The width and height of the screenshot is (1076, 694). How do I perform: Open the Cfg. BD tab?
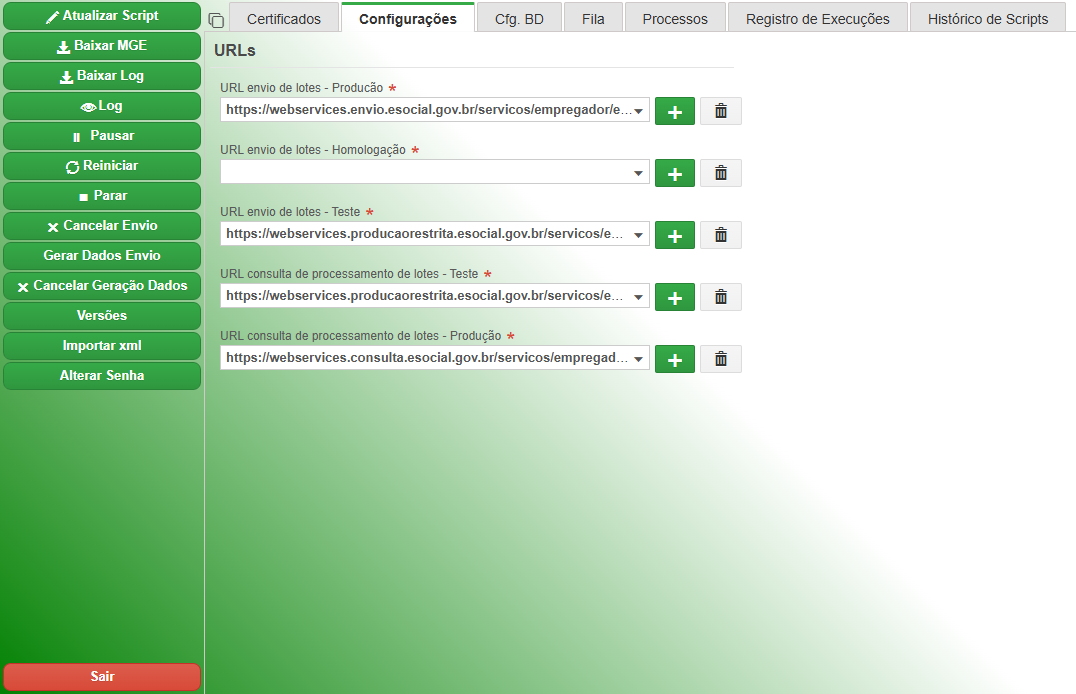[519, 19]
